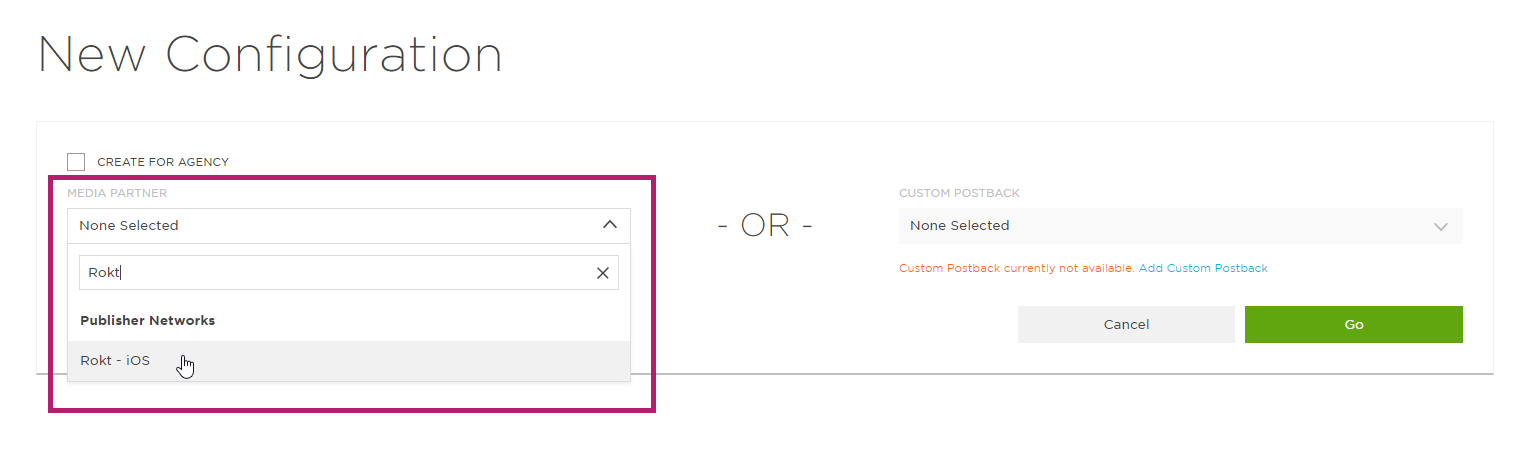Click the orange Custom Postback unavailable message
Screen dimensions: 1534x475
[x=1017, y=268]
